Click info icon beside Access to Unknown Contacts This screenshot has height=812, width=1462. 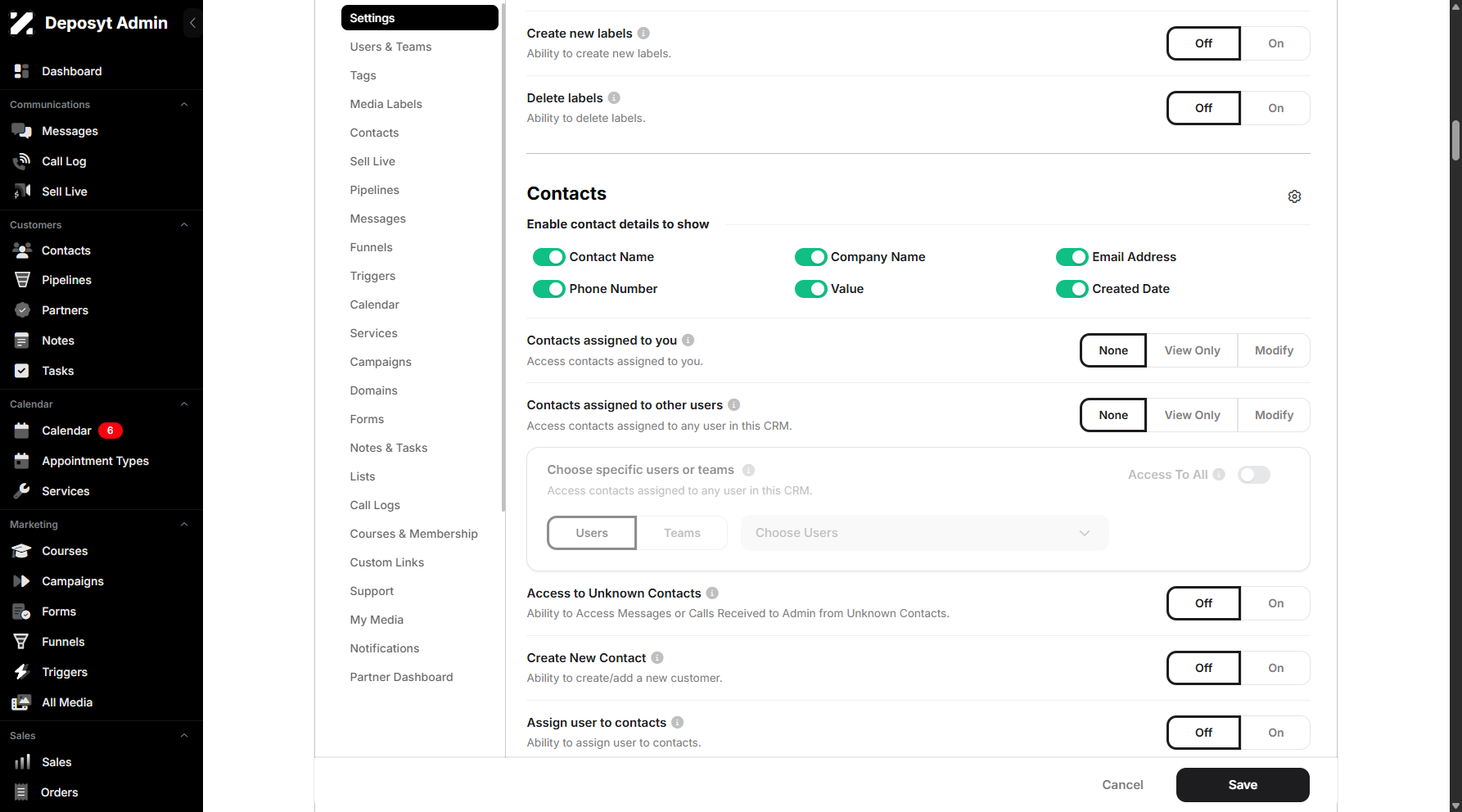(712, 593)
